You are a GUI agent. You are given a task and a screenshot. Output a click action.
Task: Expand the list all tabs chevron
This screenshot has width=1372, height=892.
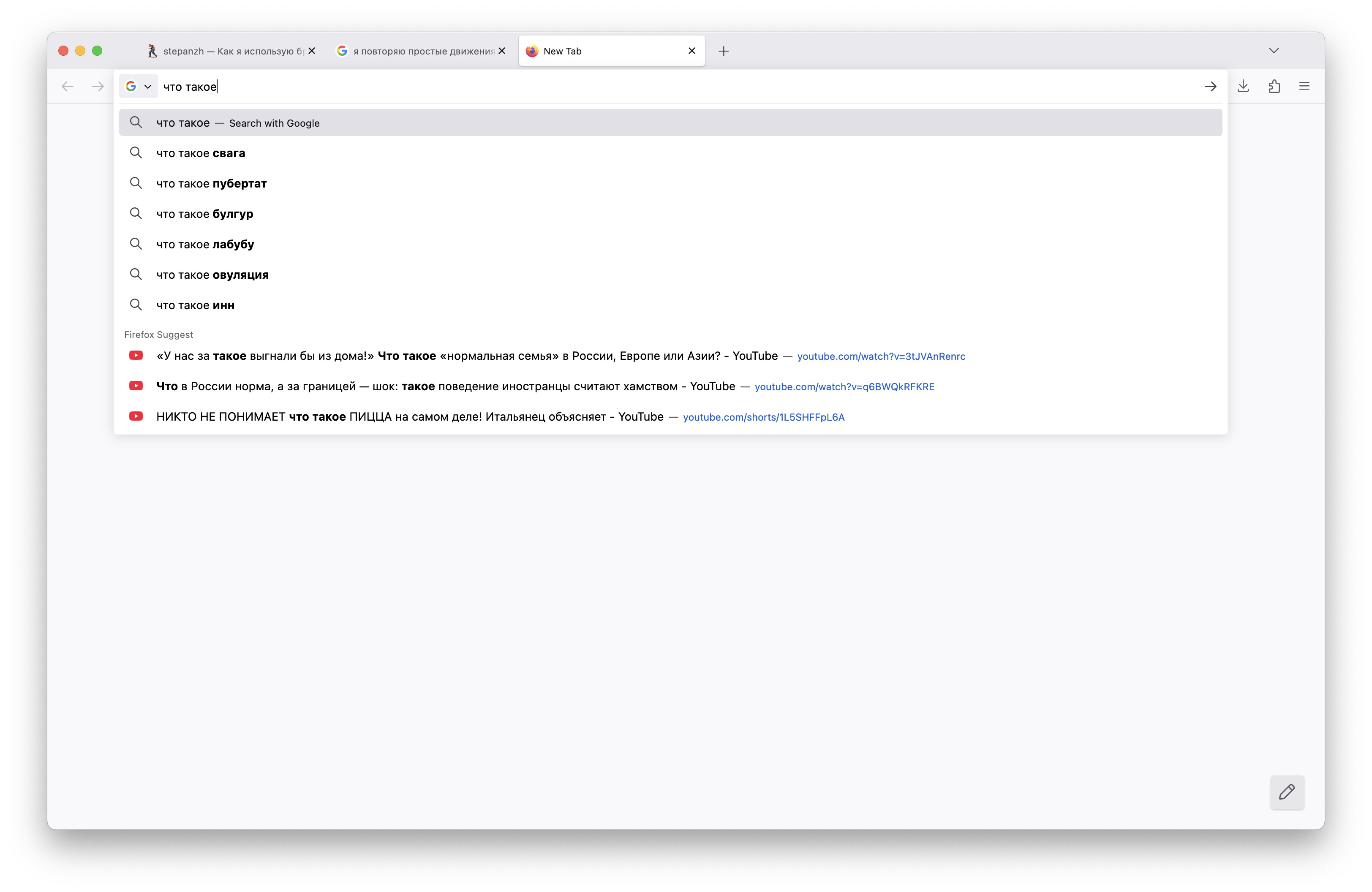(x=1274, y=51)
